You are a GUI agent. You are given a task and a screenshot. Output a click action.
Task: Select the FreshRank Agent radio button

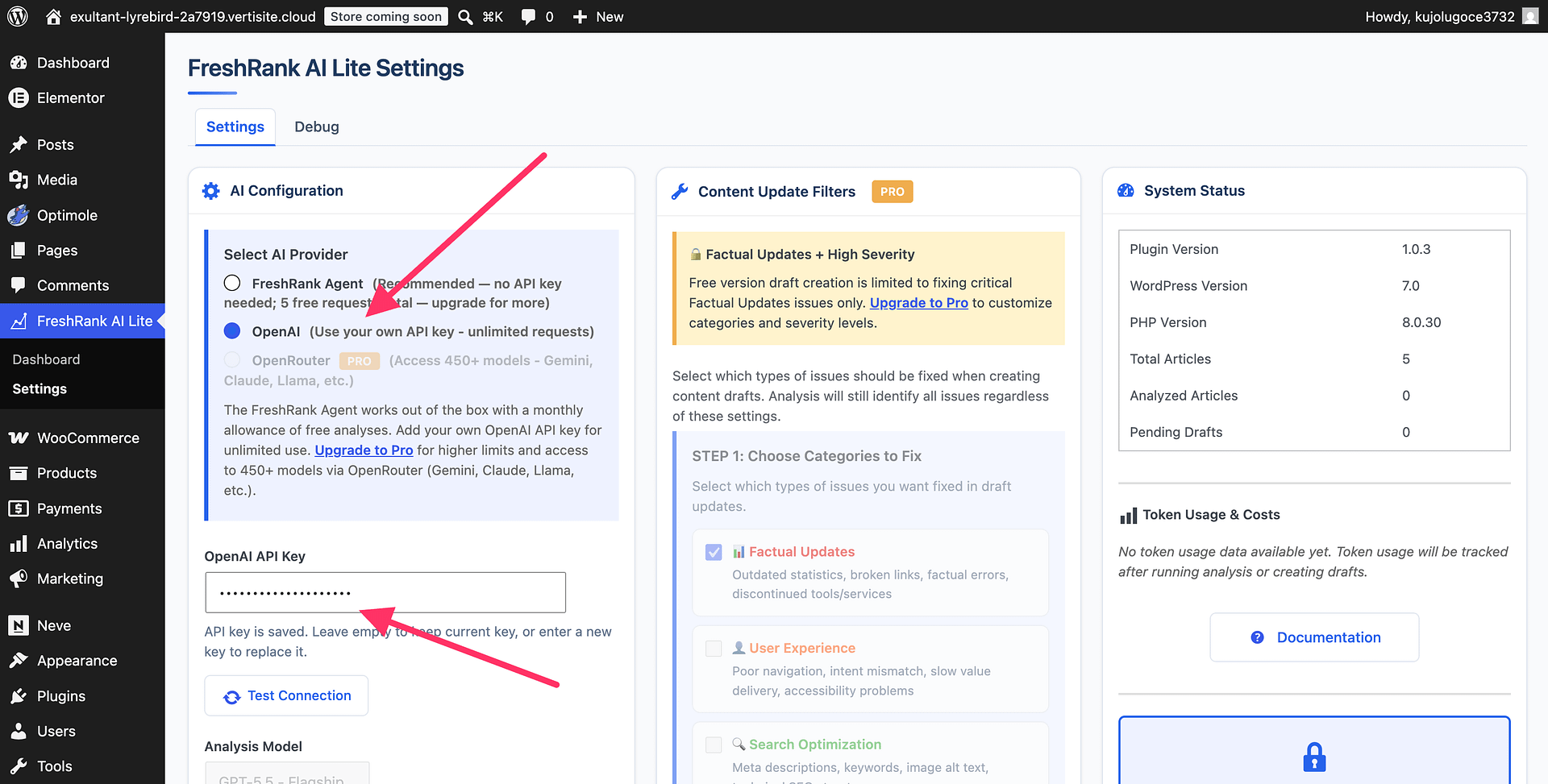pyautogui.click(x=232, y=283)
